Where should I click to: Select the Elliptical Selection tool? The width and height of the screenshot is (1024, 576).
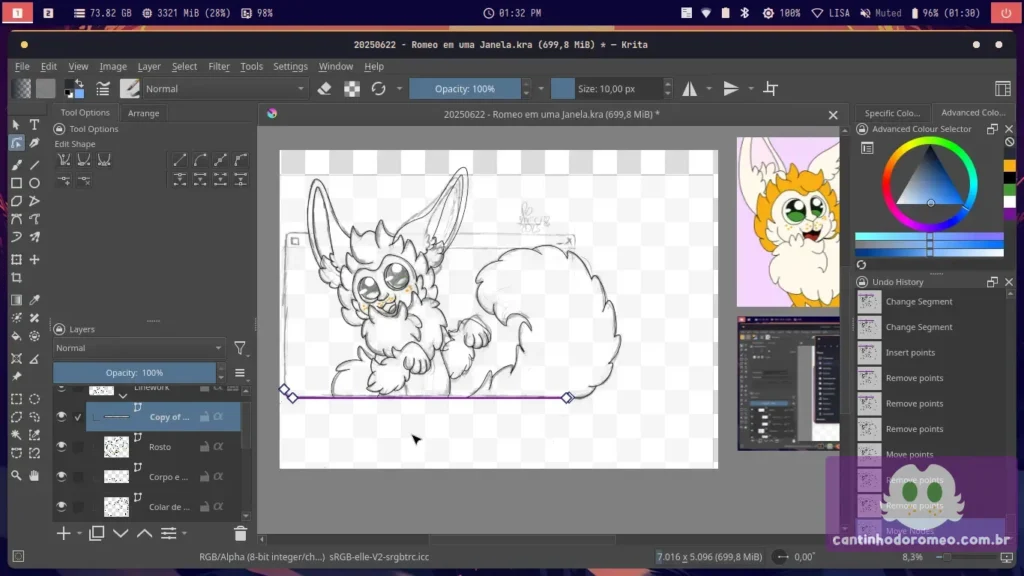35,399
